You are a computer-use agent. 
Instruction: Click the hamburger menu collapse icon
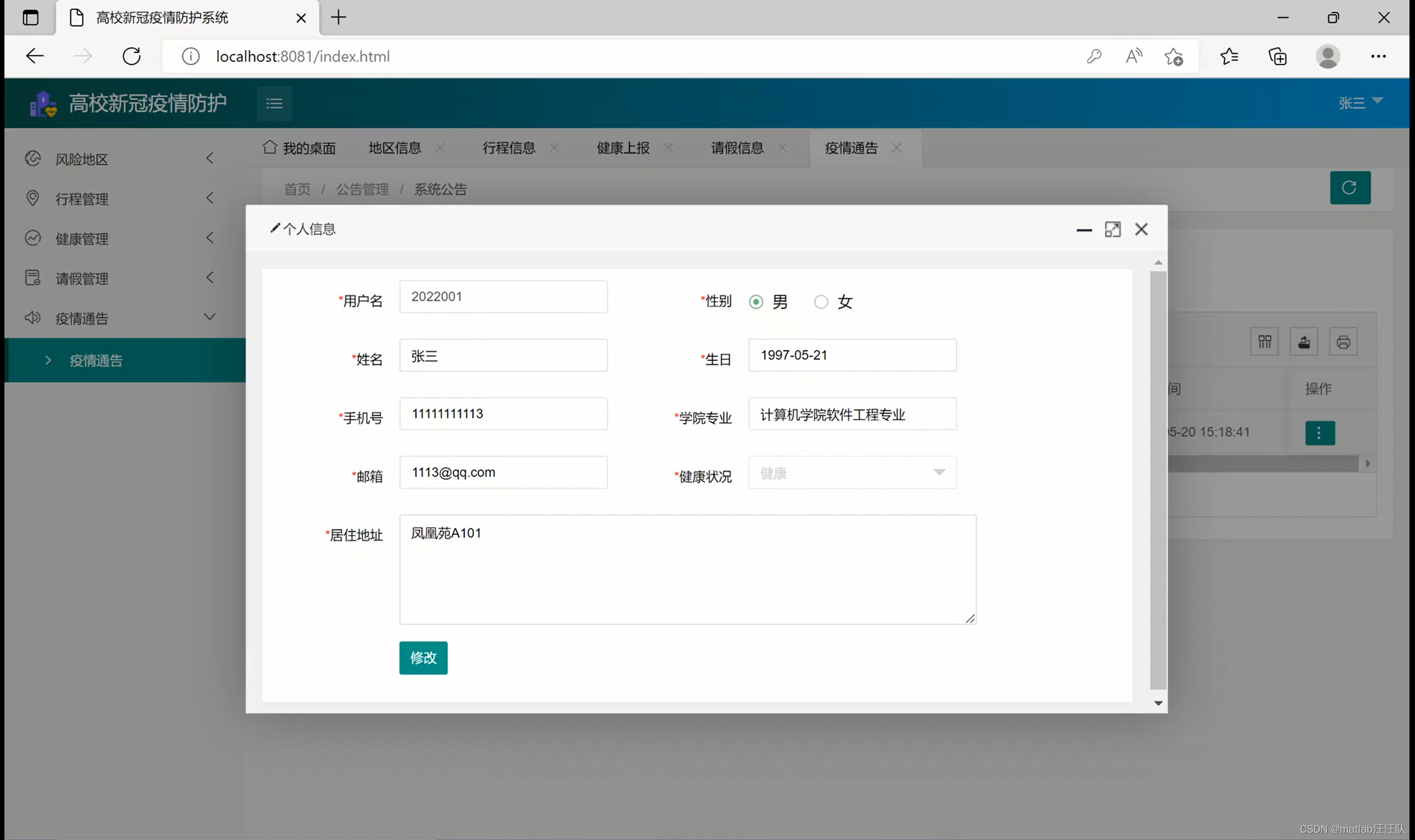[274, 103]
